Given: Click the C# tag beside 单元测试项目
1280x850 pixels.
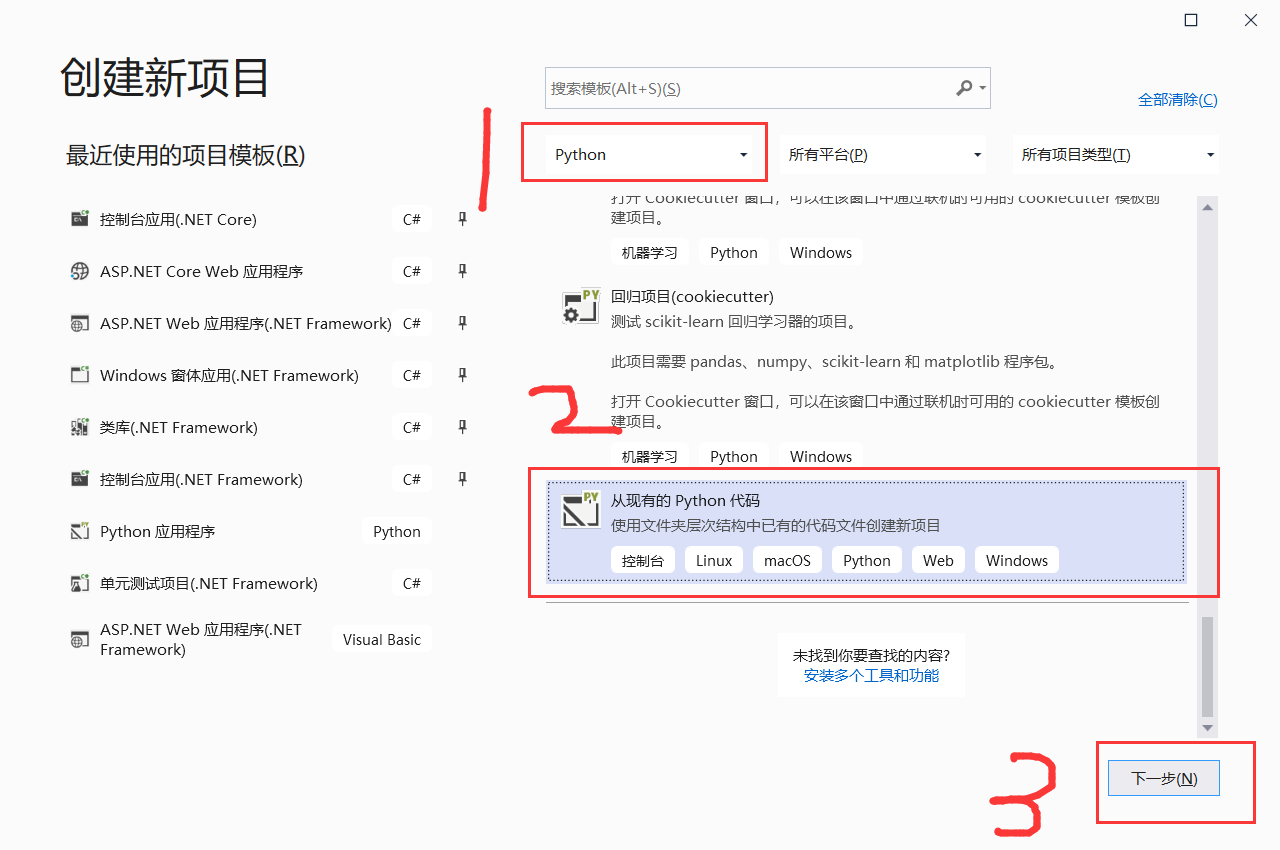Looking at the screenshot, I should (412, 583).
